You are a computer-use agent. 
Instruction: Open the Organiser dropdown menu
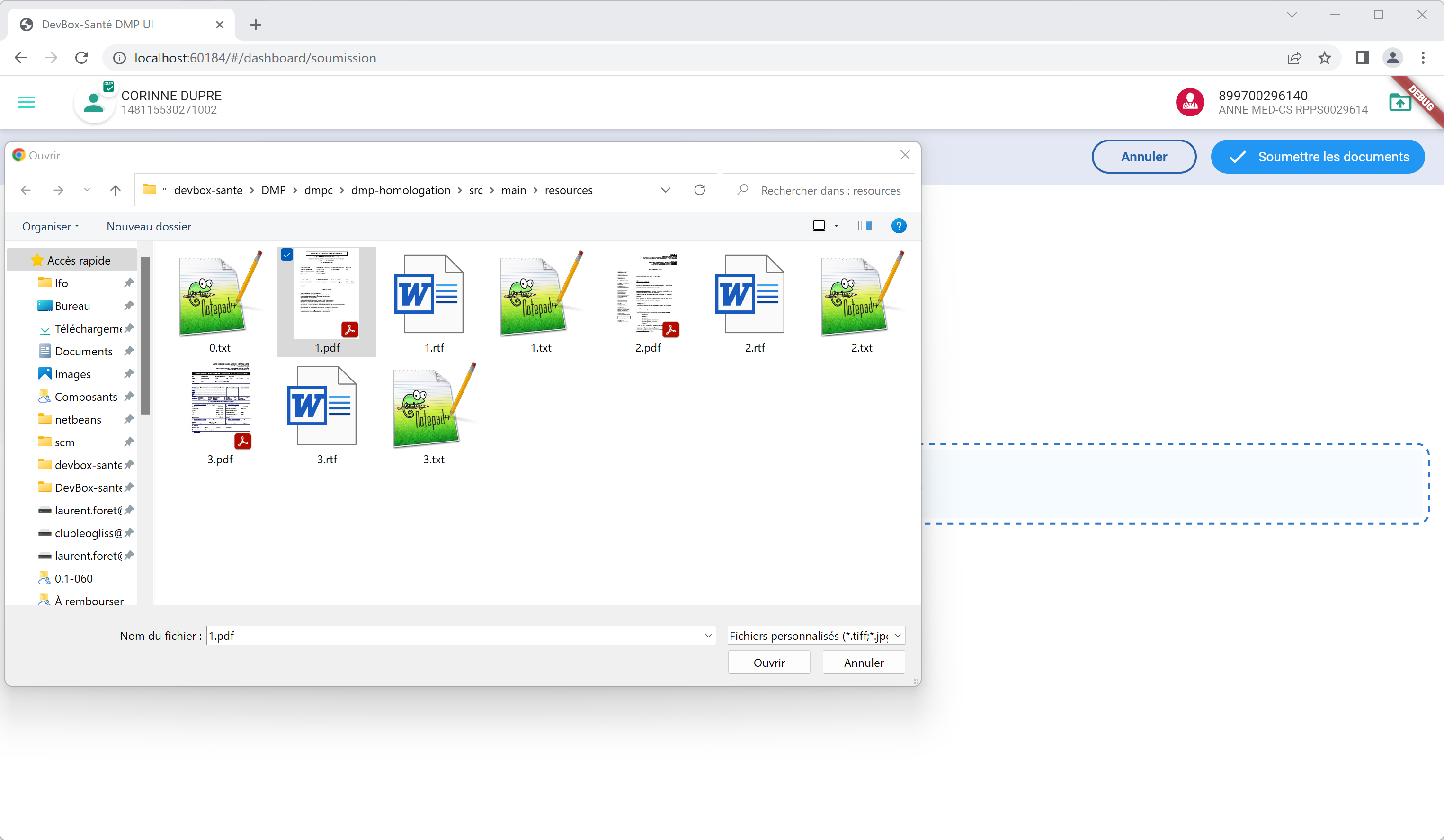pyautogui.click(x=51, y=226)
